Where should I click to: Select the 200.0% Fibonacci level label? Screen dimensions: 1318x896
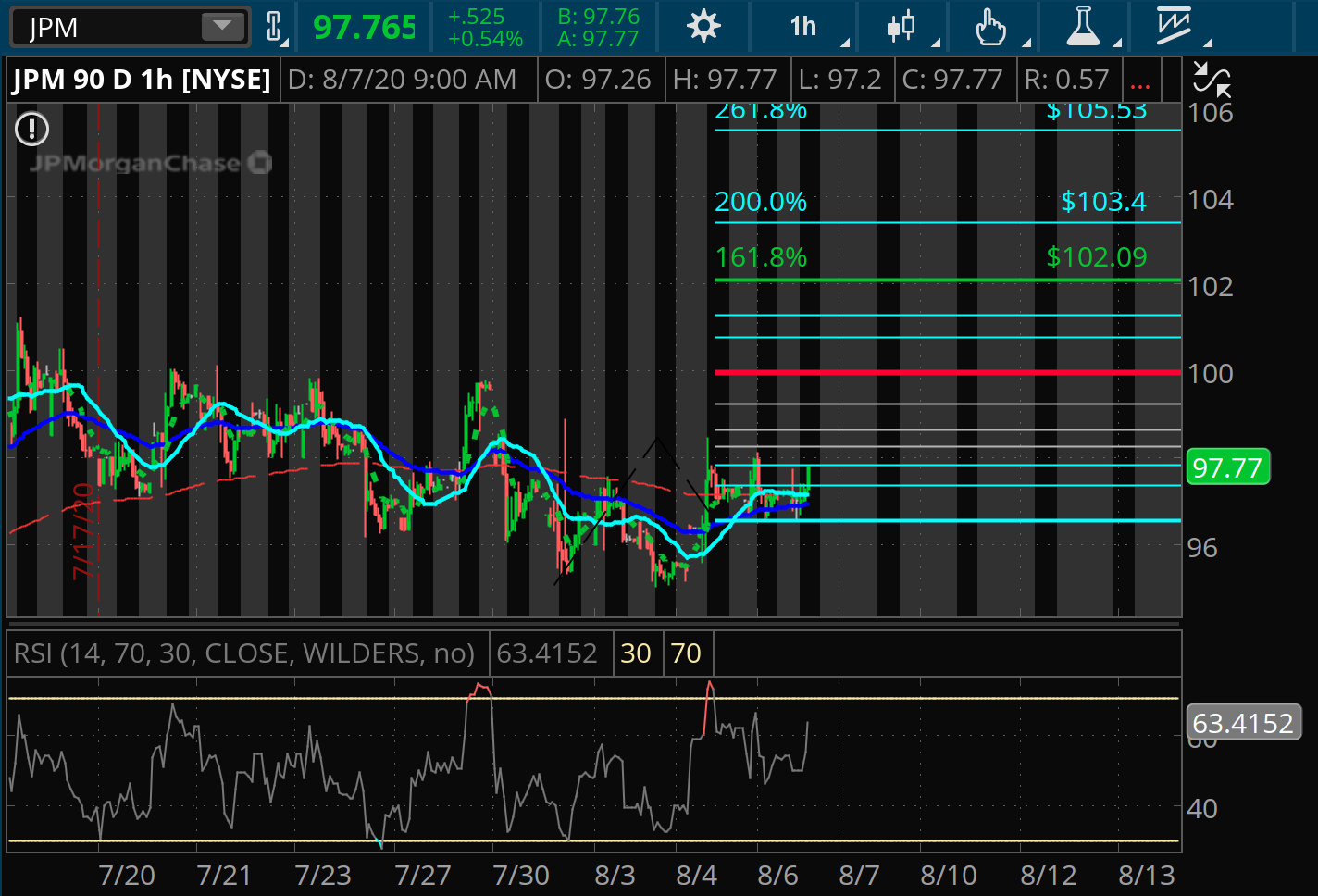point(761,202)
